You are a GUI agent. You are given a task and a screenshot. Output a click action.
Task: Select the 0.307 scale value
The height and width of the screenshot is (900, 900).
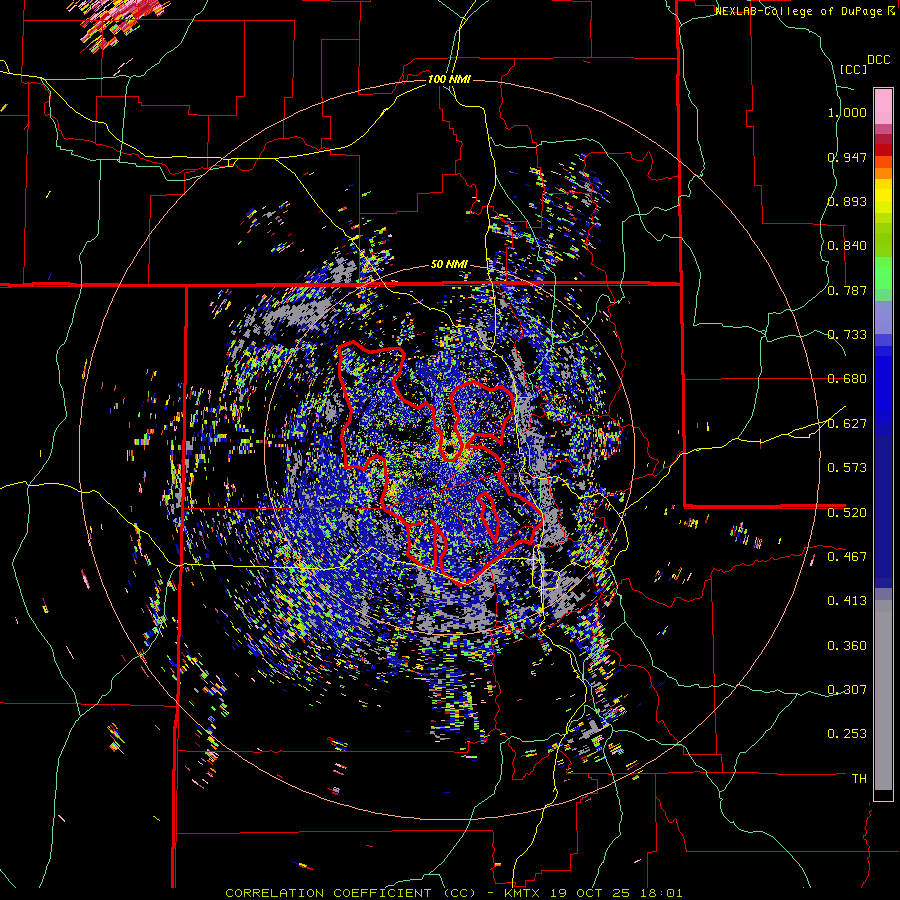(847, 689)
